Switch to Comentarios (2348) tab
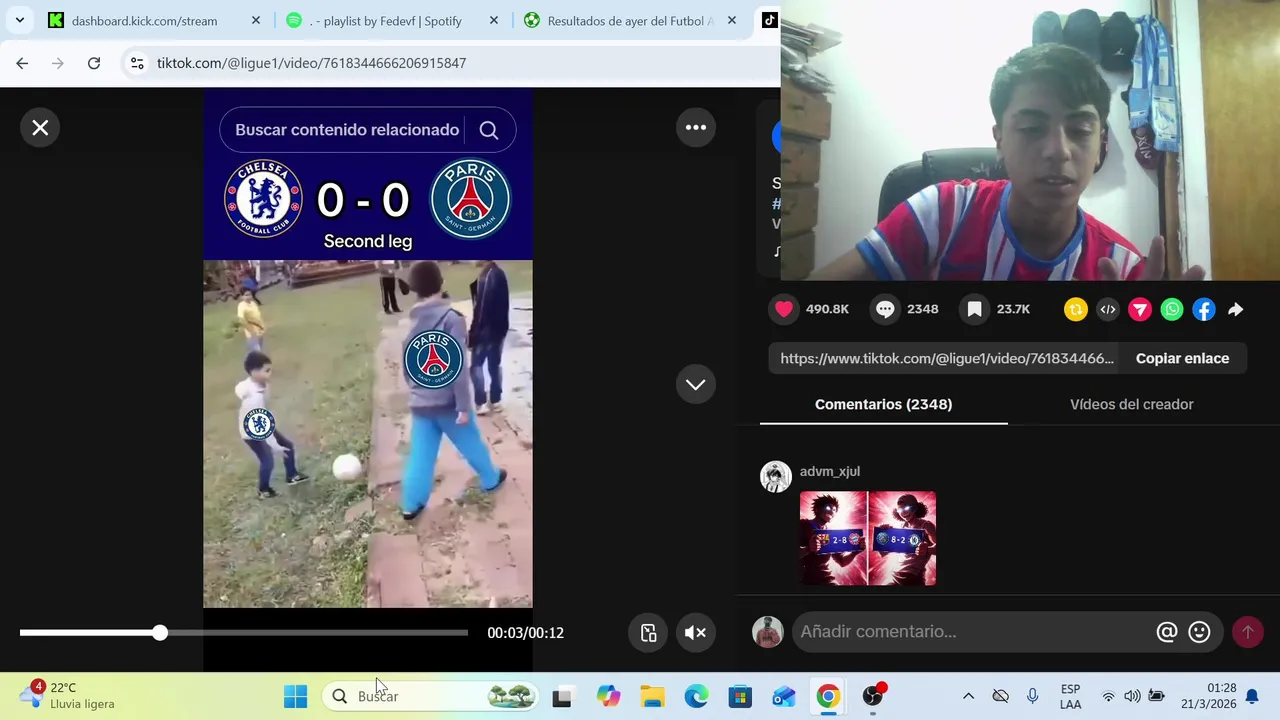1280x720 pixels. 883,404
